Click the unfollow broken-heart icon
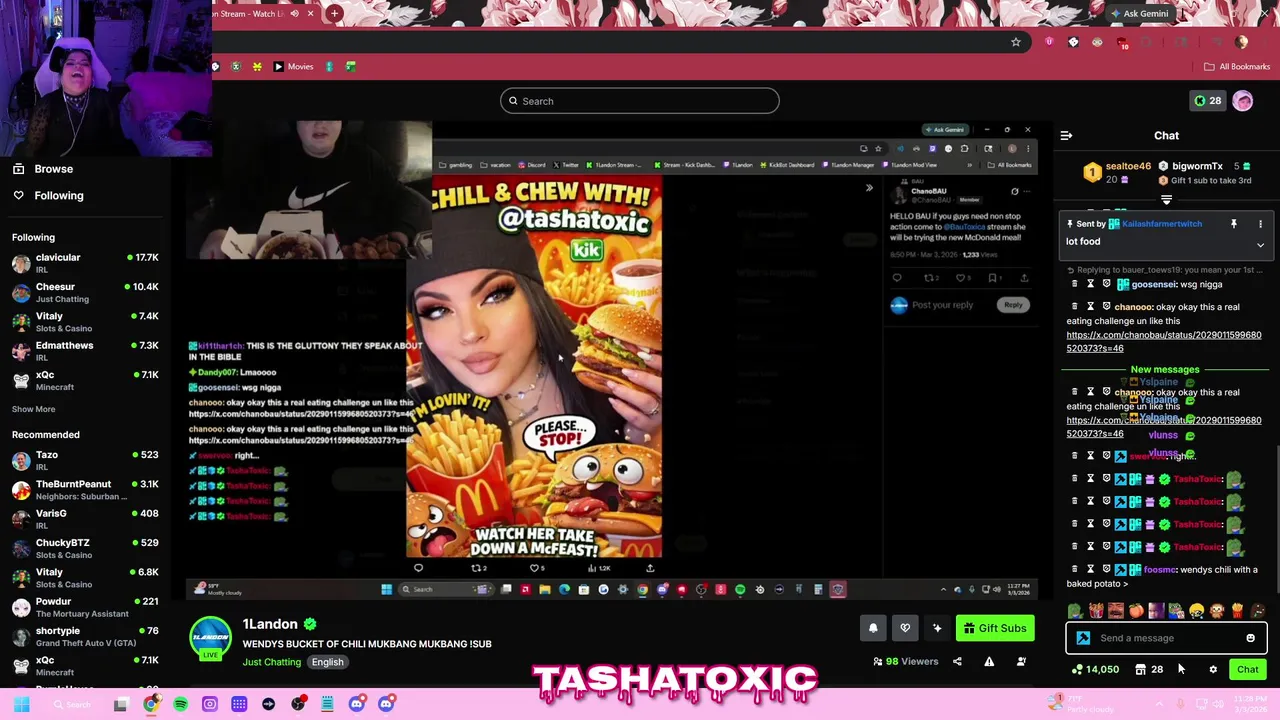The height and width of the screenshot is (720, 1280). point(905,628)
